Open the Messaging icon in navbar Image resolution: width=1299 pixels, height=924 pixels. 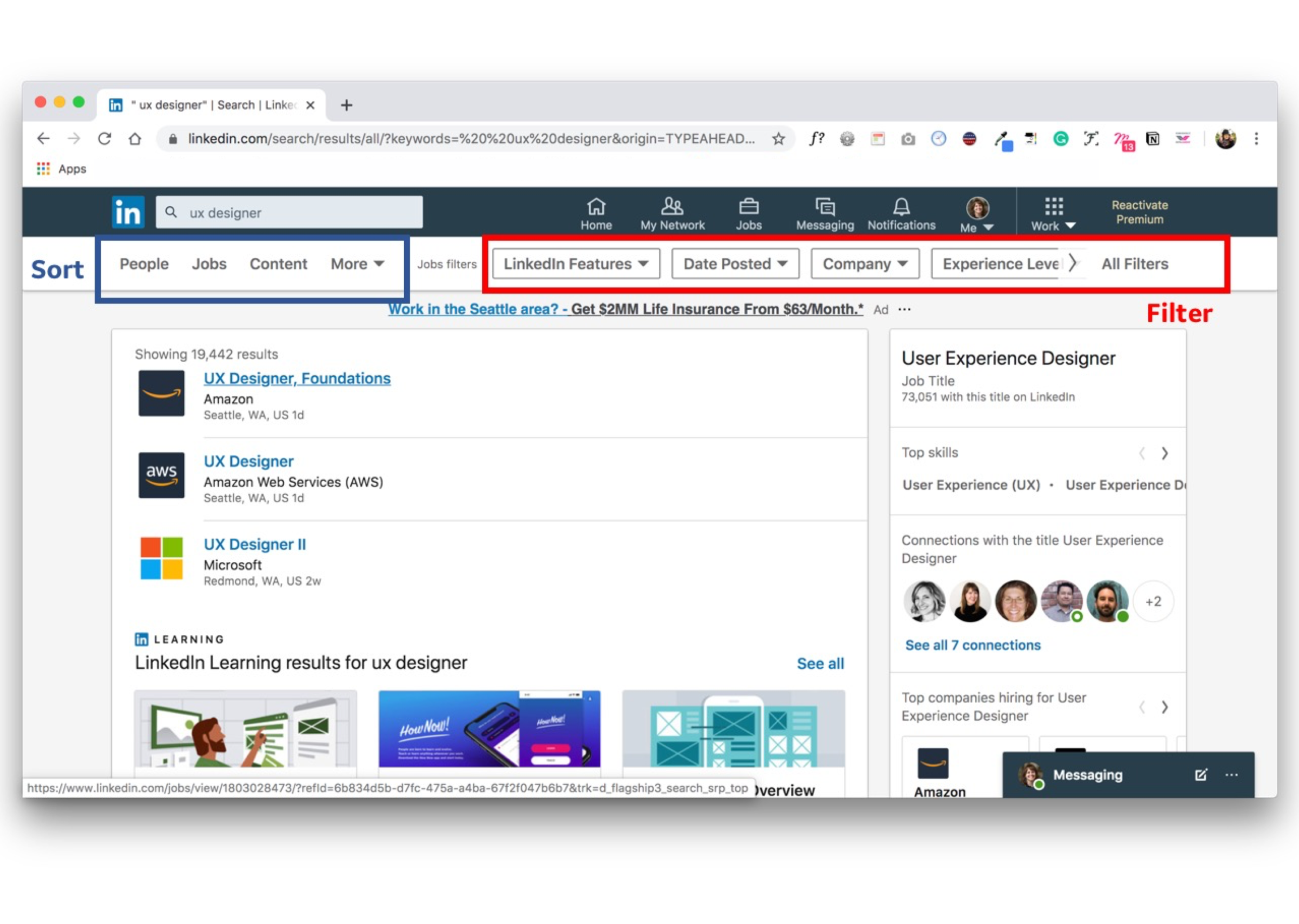(x=825, y=214)
